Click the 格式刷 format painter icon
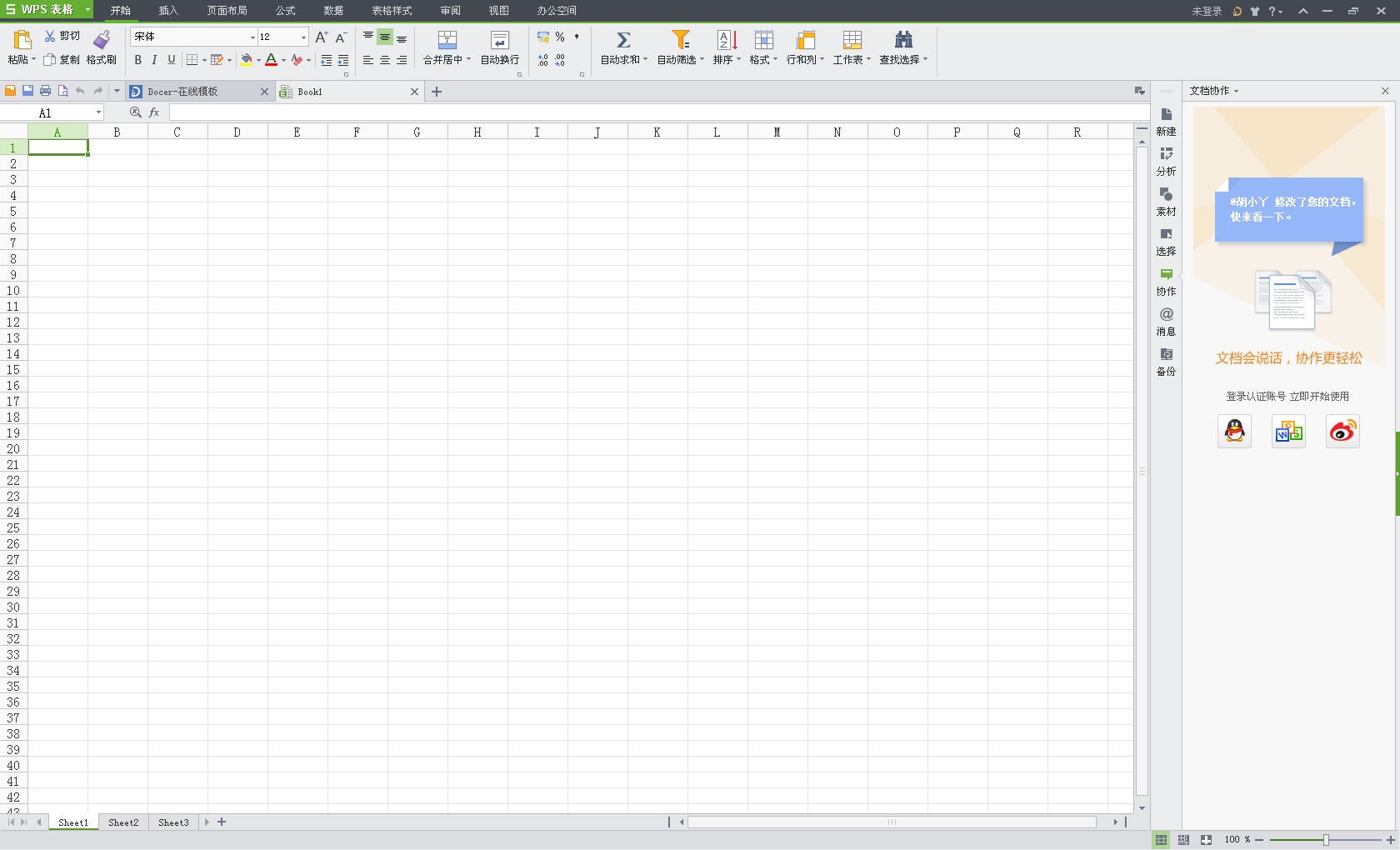1400x850 pixels. coord(102,40)
